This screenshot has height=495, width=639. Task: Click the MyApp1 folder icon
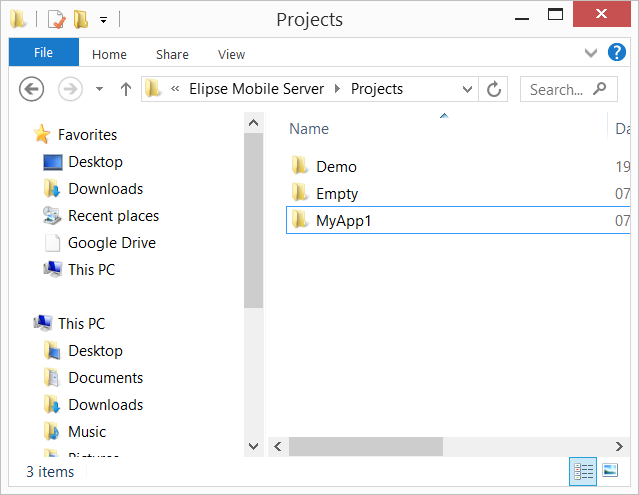[x=300, y=219]
